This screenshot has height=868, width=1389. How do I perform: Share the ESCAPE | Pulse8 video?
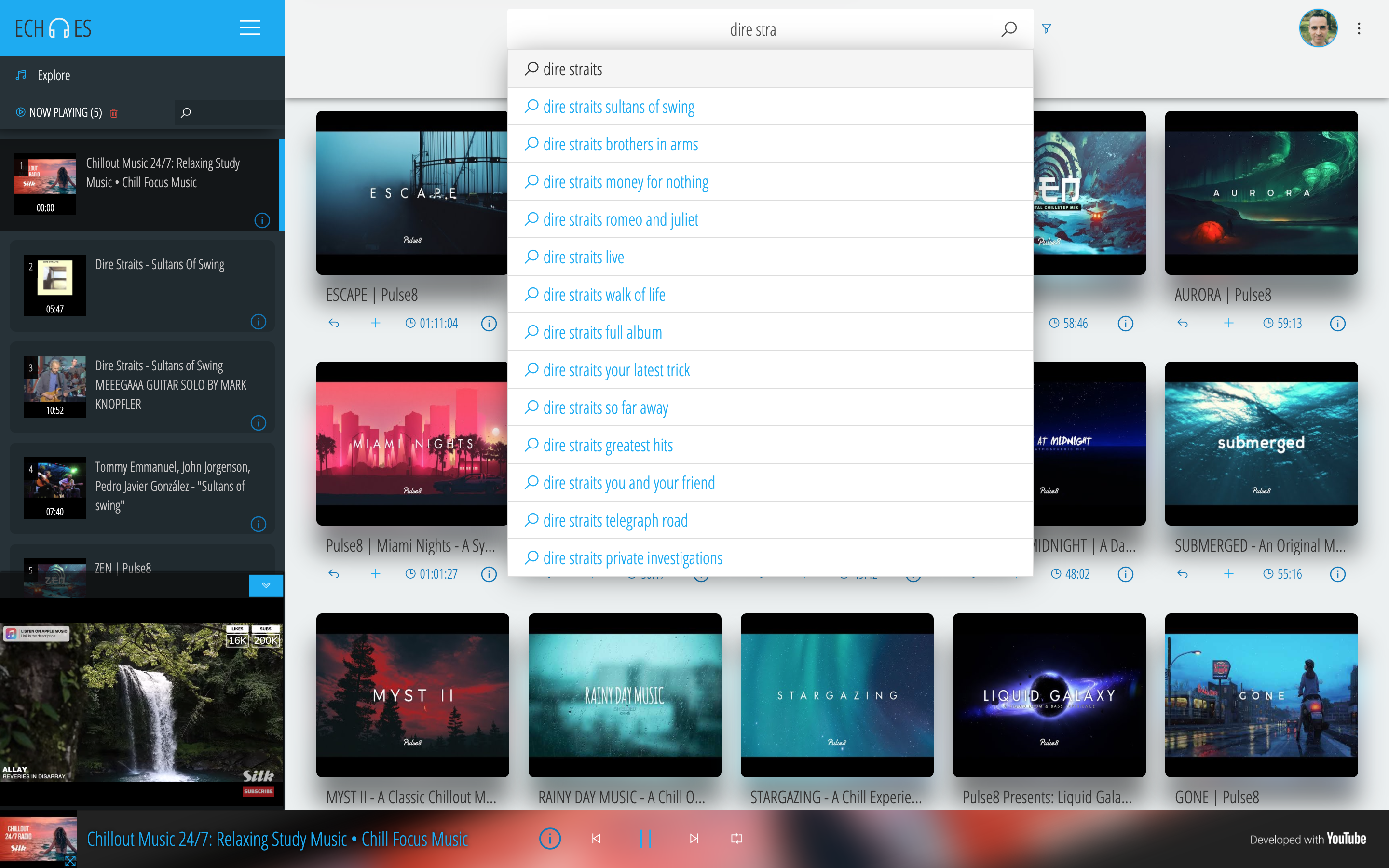coord(333,323)
